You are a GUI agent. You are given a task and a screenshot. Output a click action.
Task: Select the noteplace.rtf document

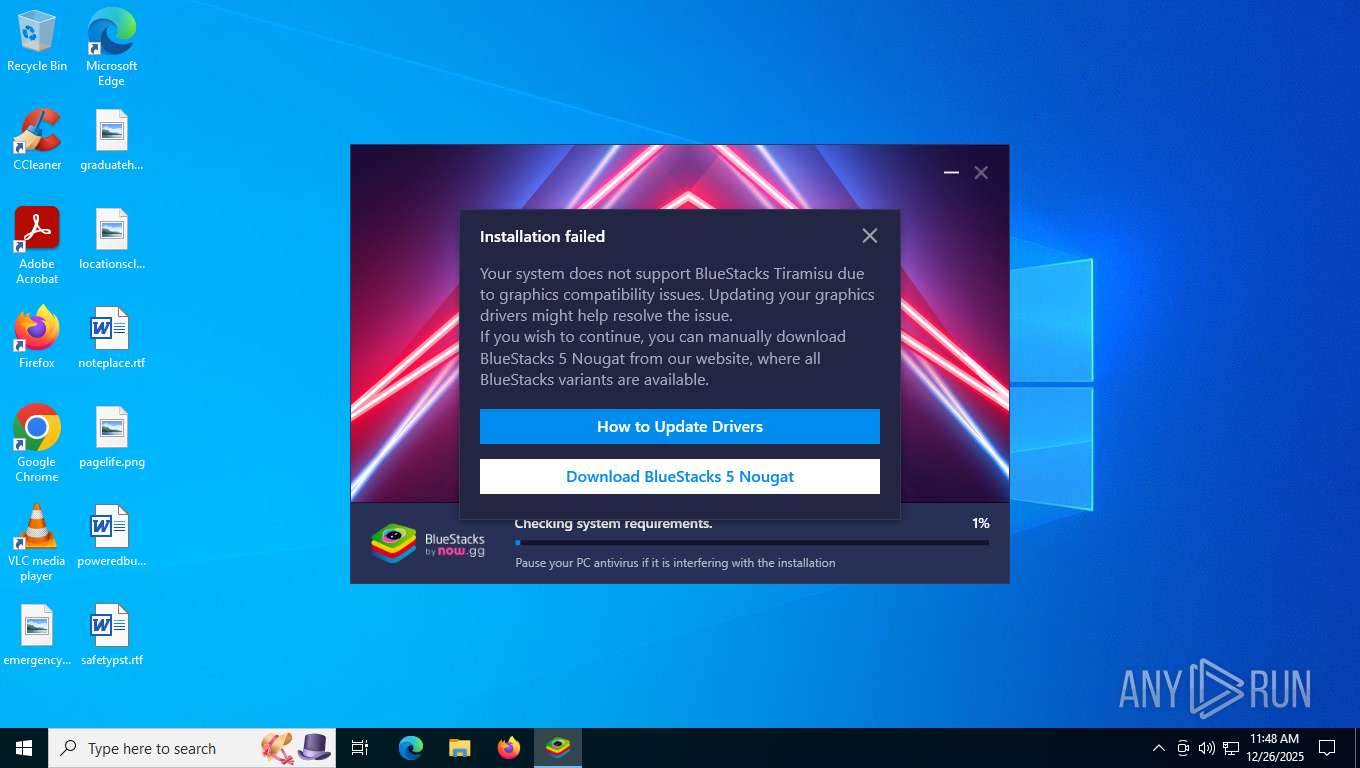(112, 338)
